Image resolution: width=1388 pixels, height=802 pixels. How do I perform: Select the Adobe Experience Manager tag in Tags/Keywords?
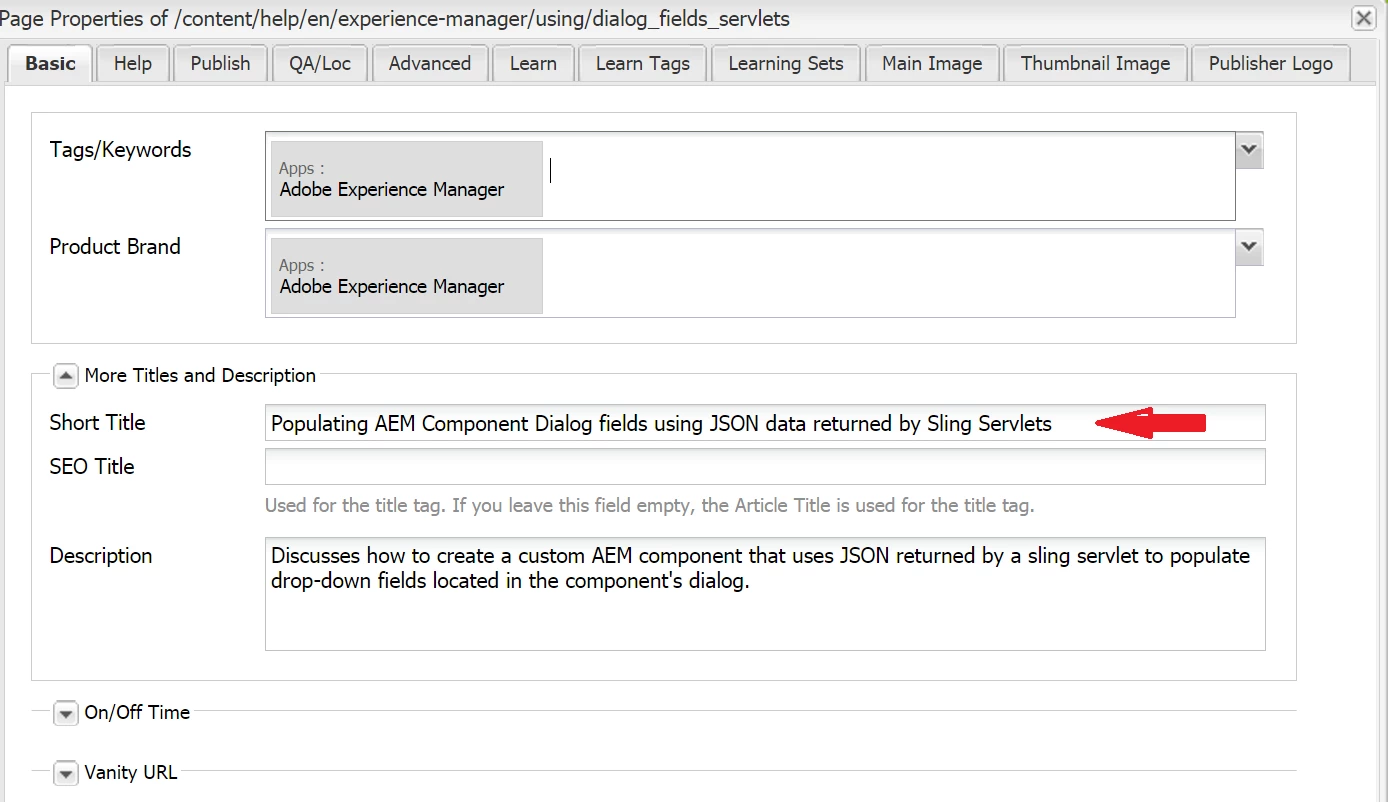click(x=407, y=179)
